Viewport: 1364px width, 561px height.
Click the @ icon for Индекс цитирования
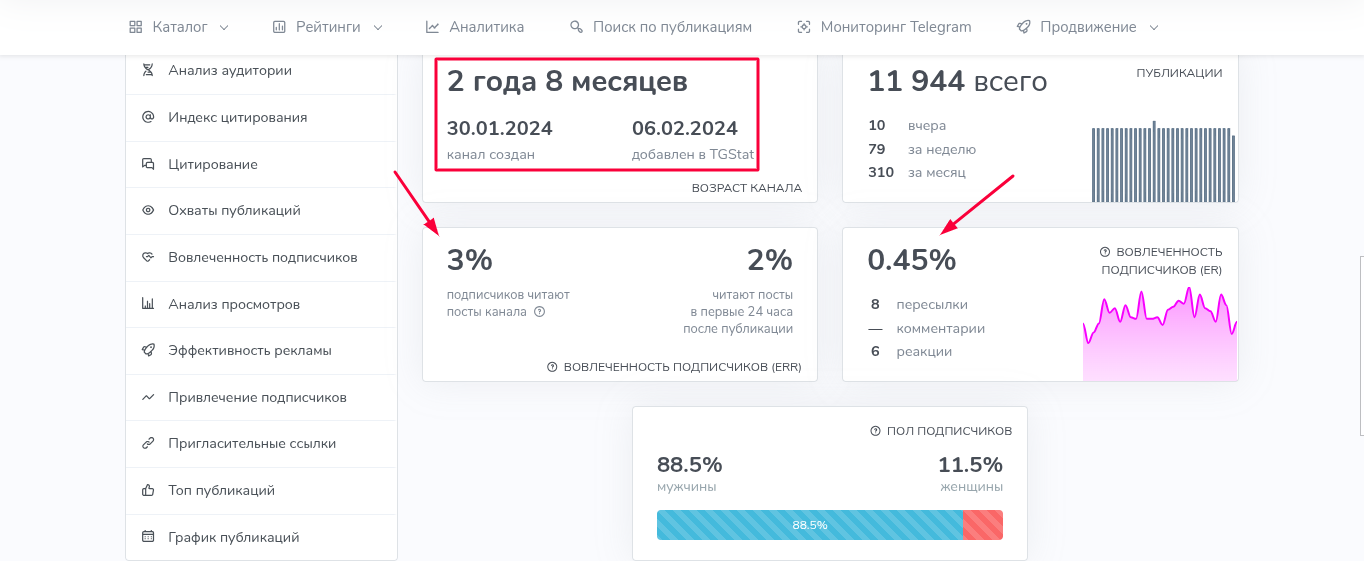[148, 117]
